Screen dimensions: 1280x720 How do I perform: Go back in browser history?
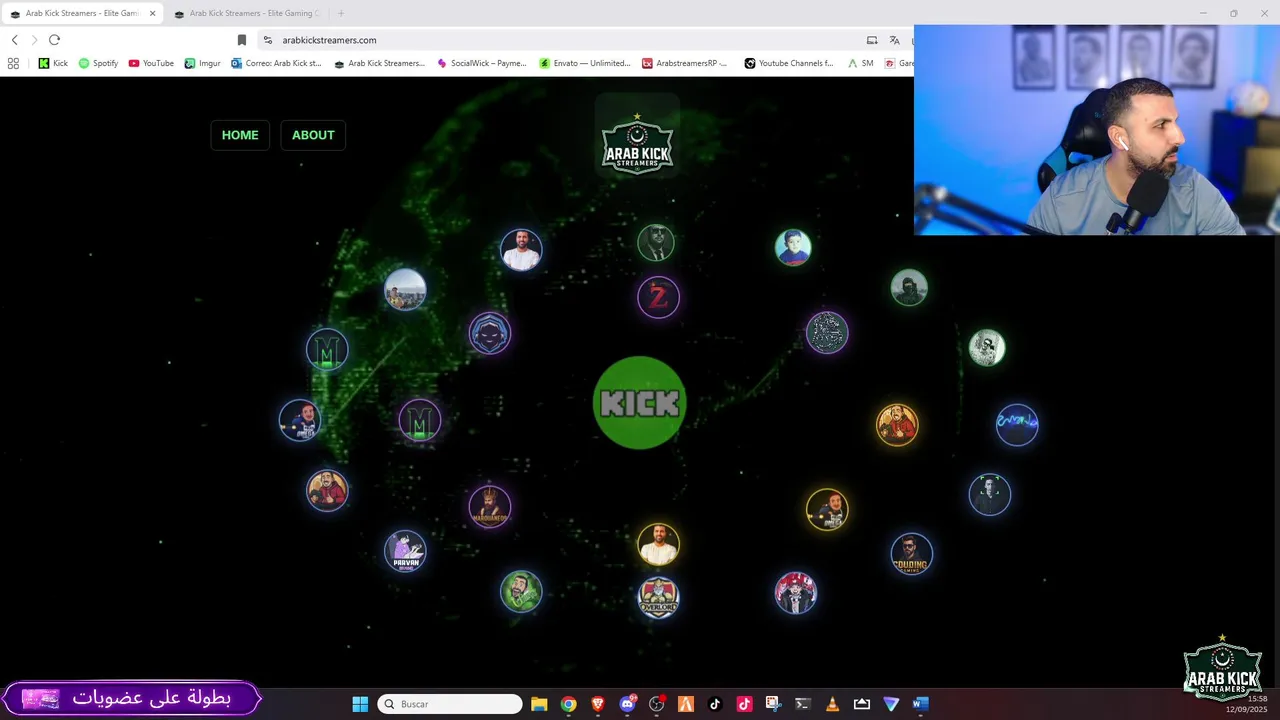14,40
